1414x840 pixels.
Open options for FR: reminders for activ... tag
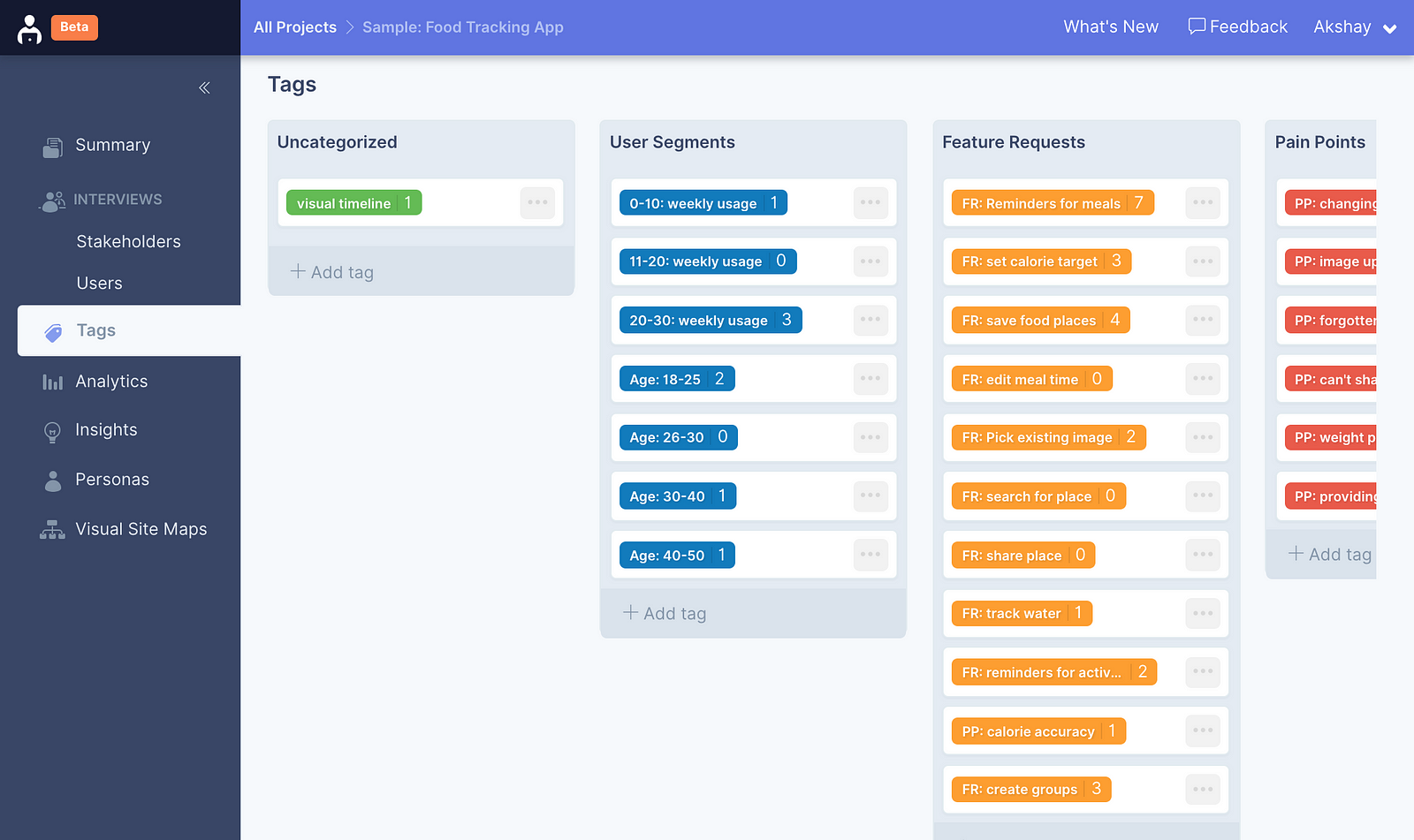pos(1203,671)
